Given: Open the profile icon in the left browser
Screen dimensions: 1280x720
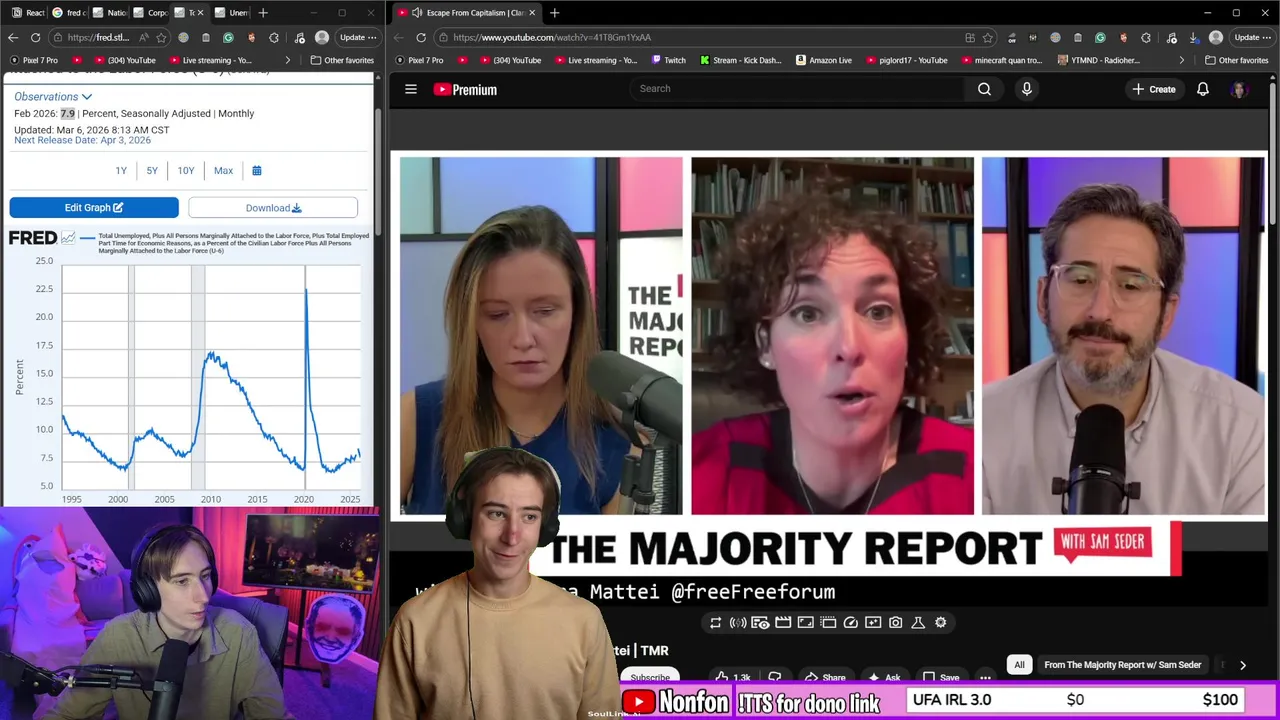Looking at the screenshot, I should 322,38.
